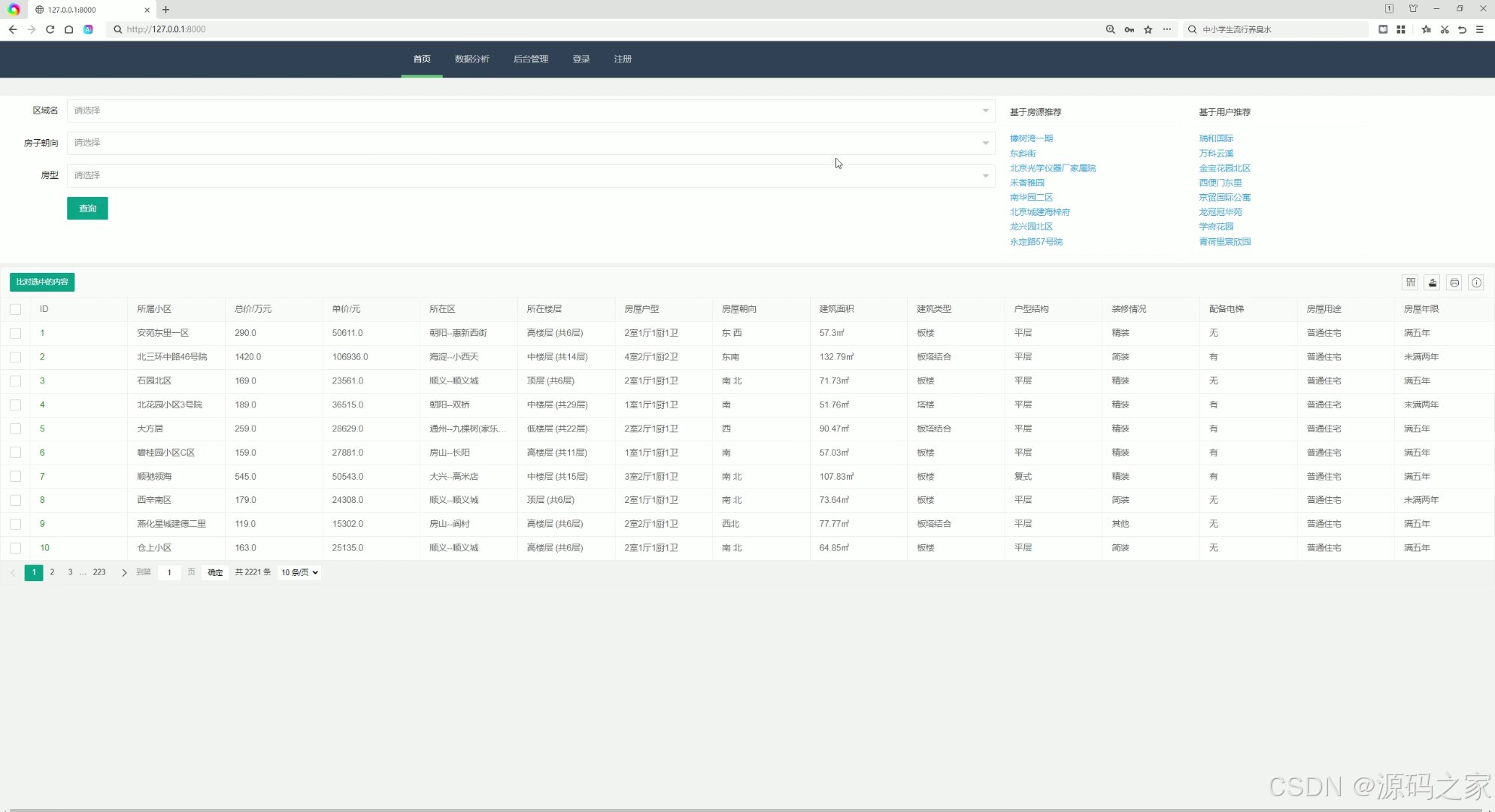Open the 10 条/页 page size selector
This screenshot has height=812, width=1495.
299,572
